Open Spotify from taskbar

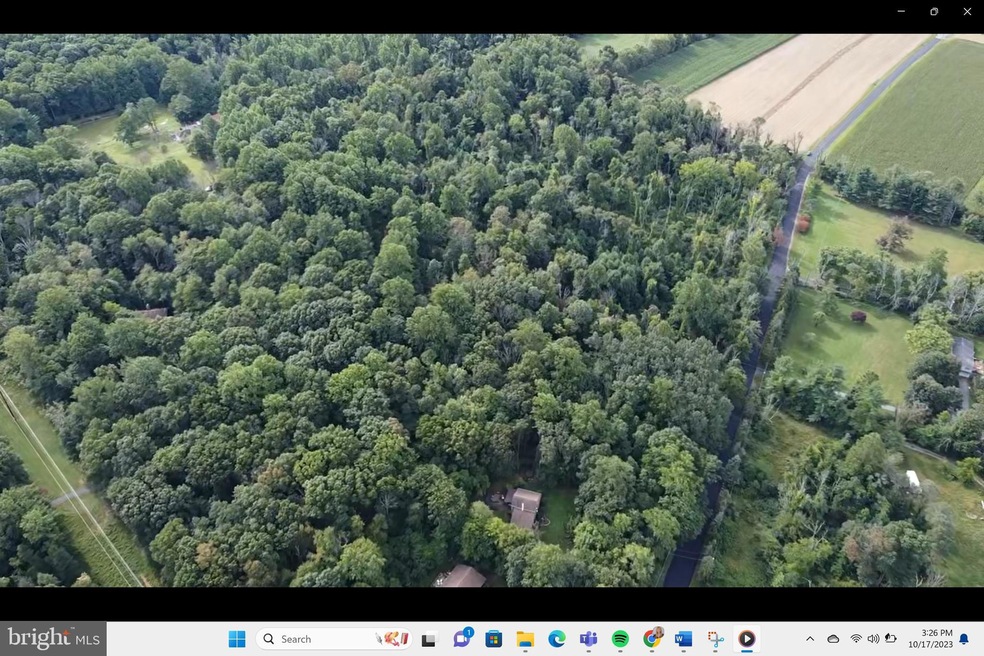(620, 639)
